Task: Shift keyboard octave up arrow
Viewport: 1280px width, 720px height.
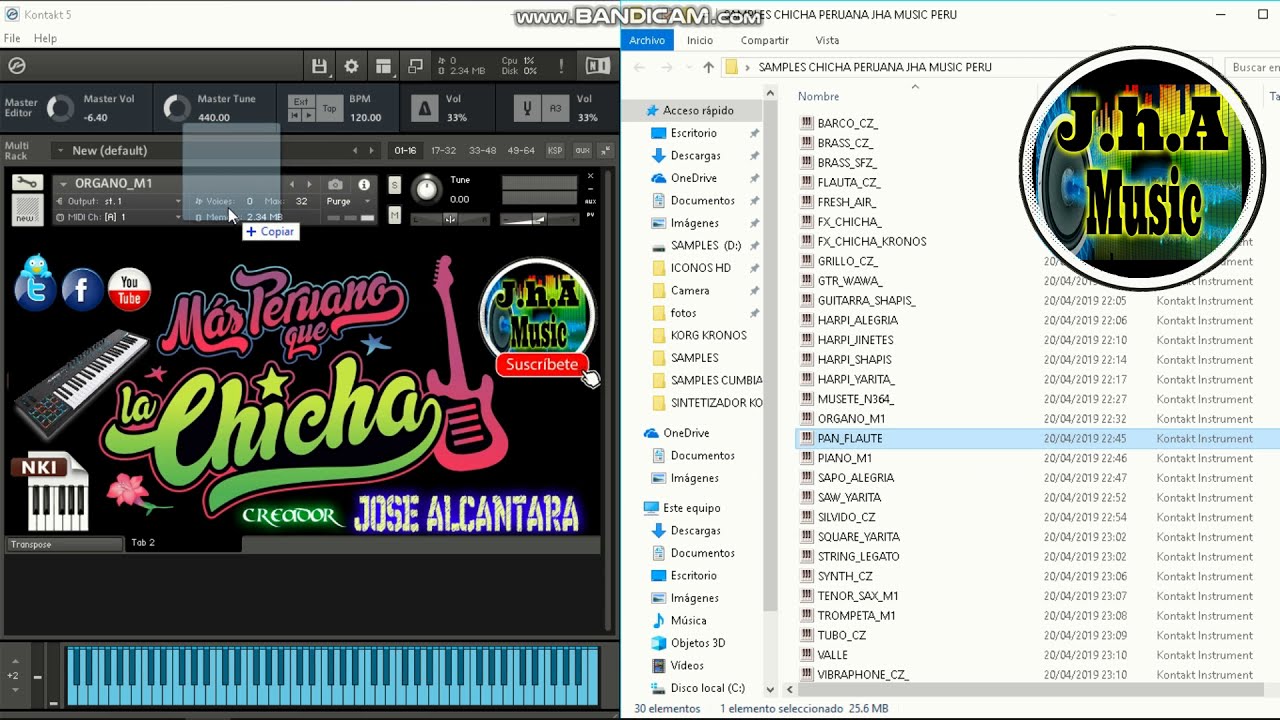Action: coord(14,661)
